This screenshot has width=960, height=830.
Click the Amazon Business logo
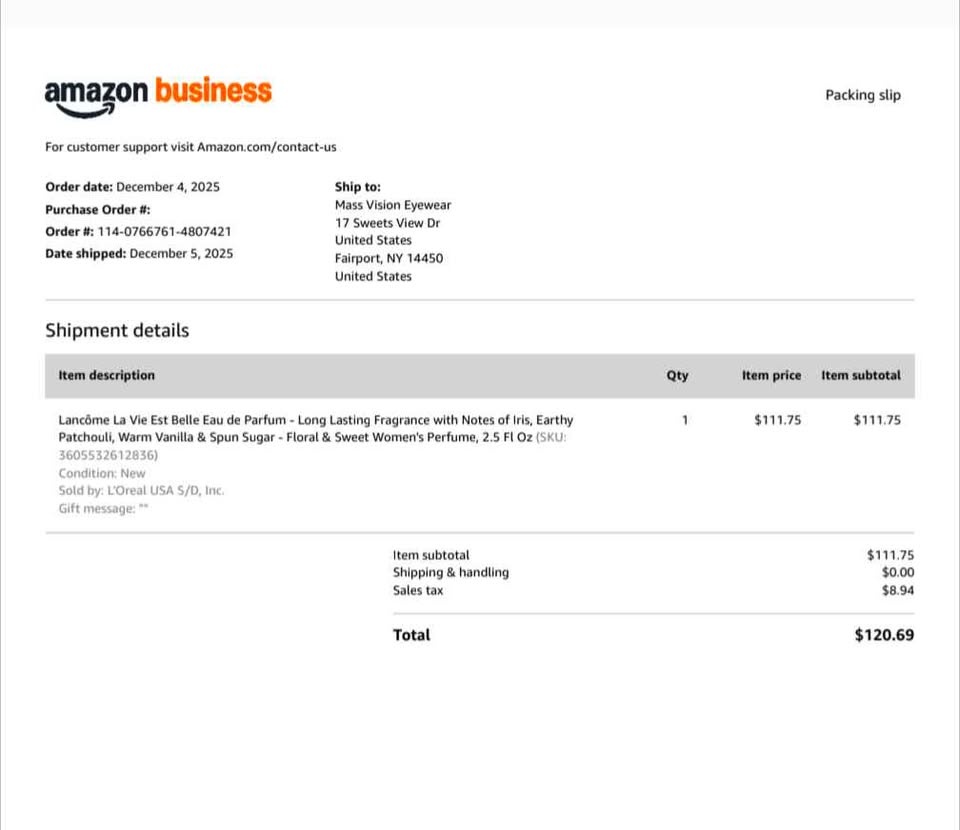click(158, 97)
